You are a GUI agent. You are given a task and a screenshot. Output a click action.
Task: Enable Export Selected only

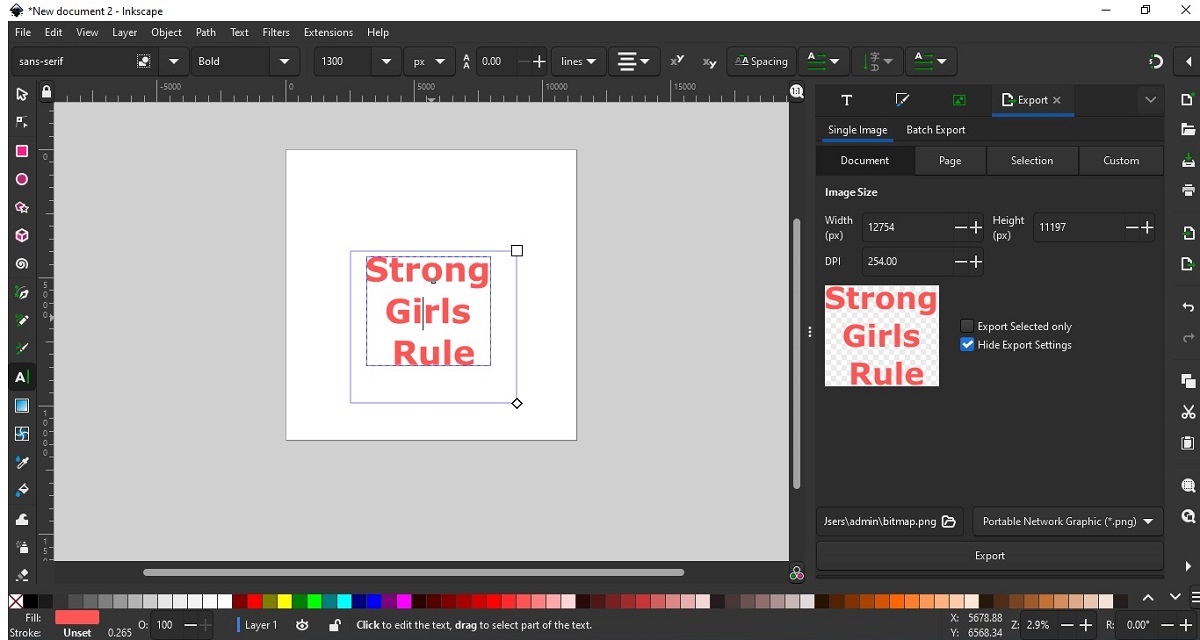[967, 325]
